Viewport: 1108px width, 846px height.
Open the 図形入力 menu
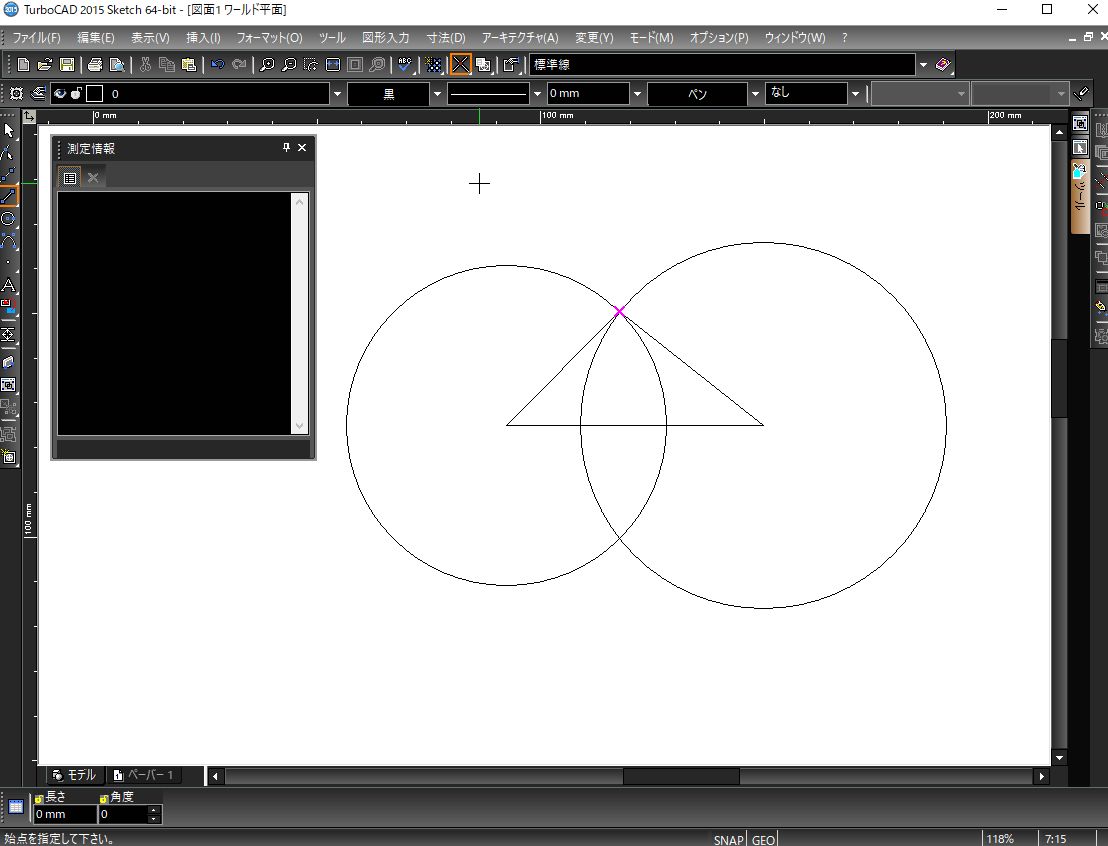(385, 37)
